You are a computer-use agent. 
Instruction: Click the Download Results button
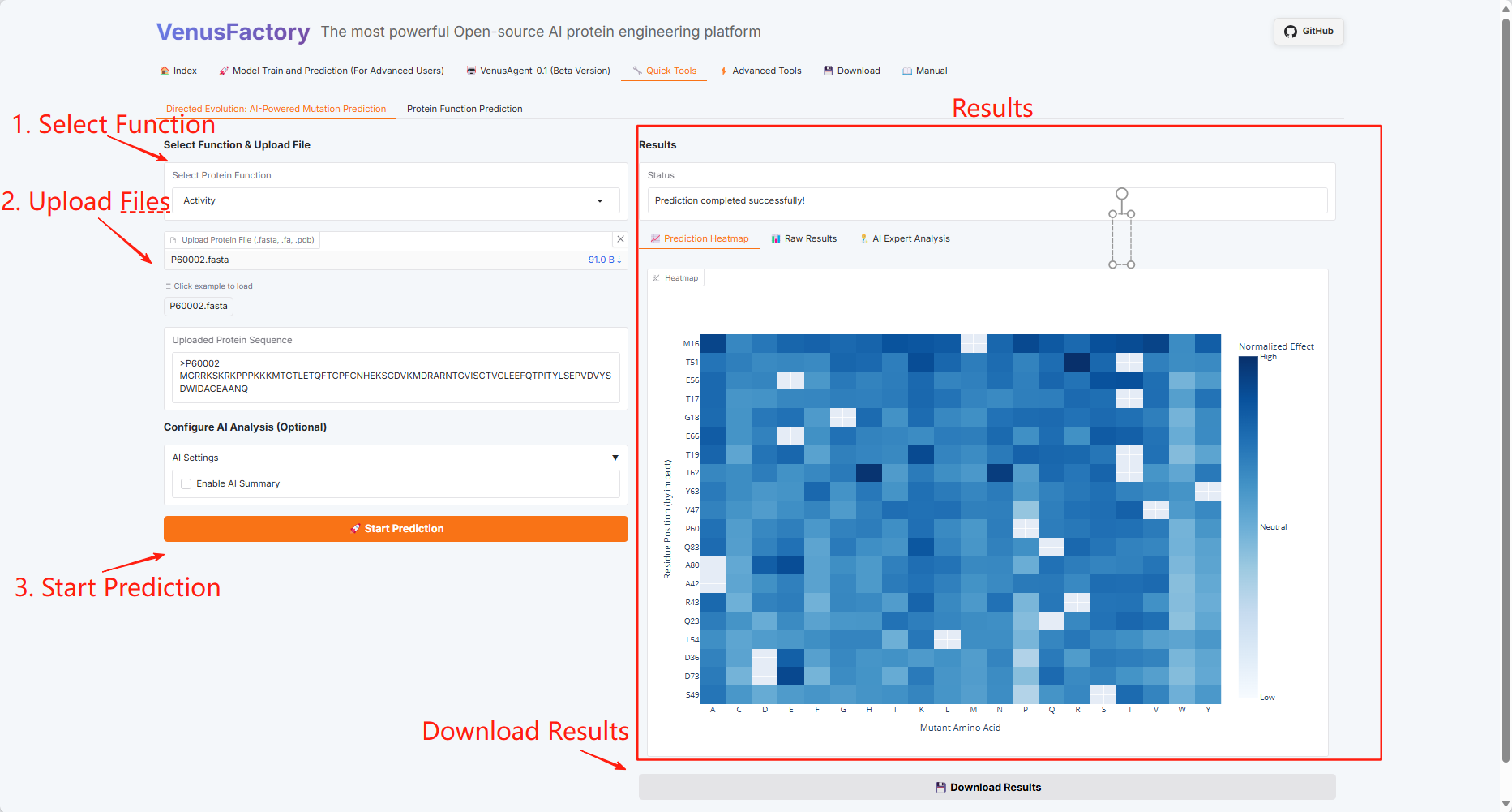pyautogui.click(x=987, y=787)
